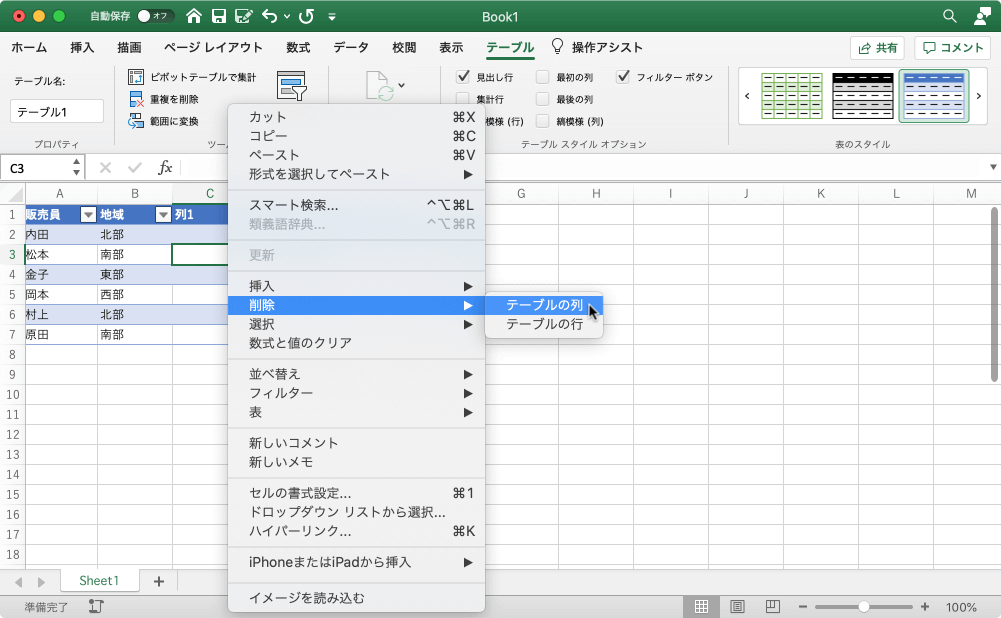Toggle the 集計行 checkbox
1001x618 pixels.
(463, 98)
